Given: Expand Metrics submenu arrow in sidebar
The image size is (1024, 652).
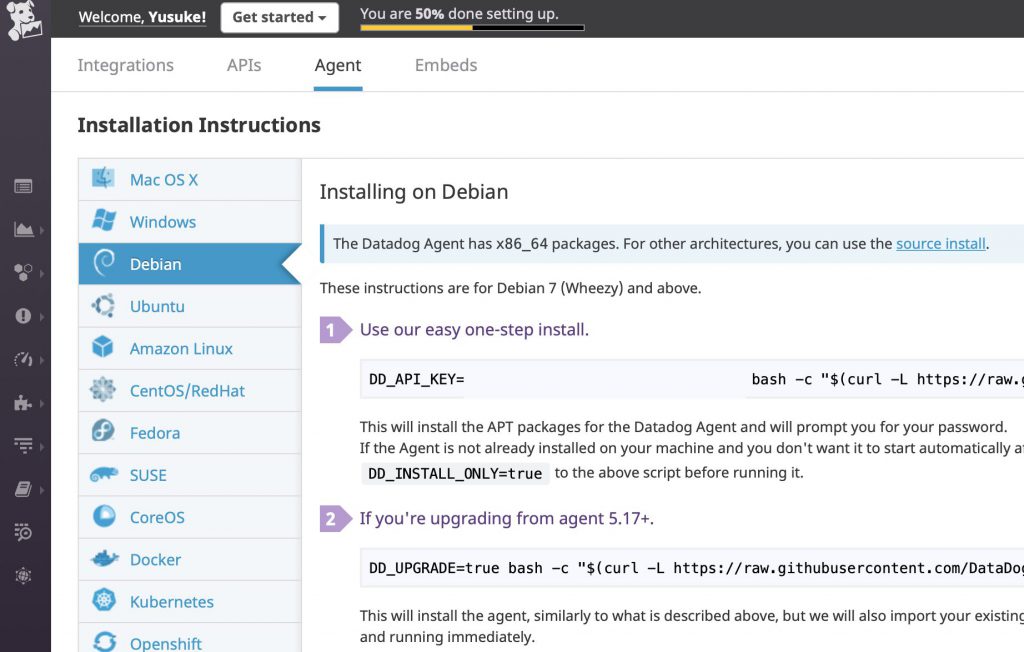Looking at the screenshot, I should coord(42,360).
